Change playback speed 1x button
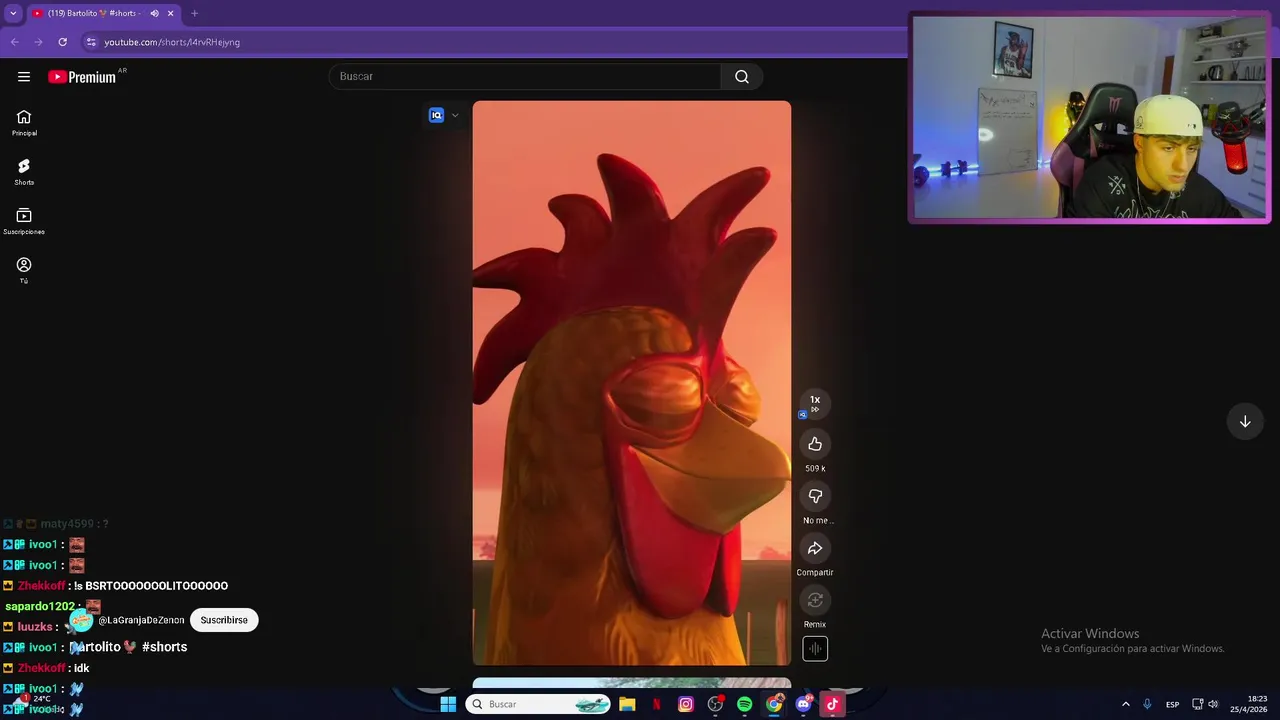The height and width of the screenshot is (720, 1280). click(815, 404)
